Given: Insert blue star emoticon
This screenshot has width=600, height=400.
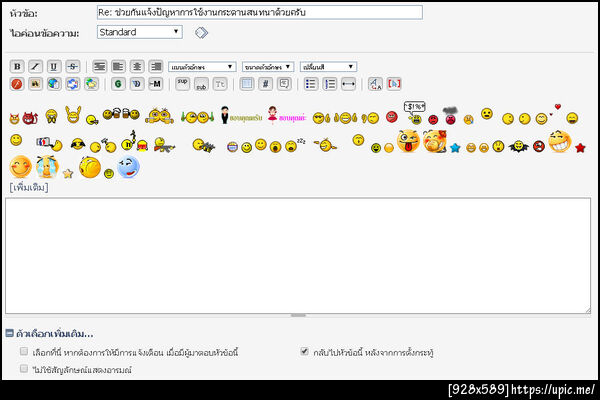Looking at the screenshot, I should point(455,148).
